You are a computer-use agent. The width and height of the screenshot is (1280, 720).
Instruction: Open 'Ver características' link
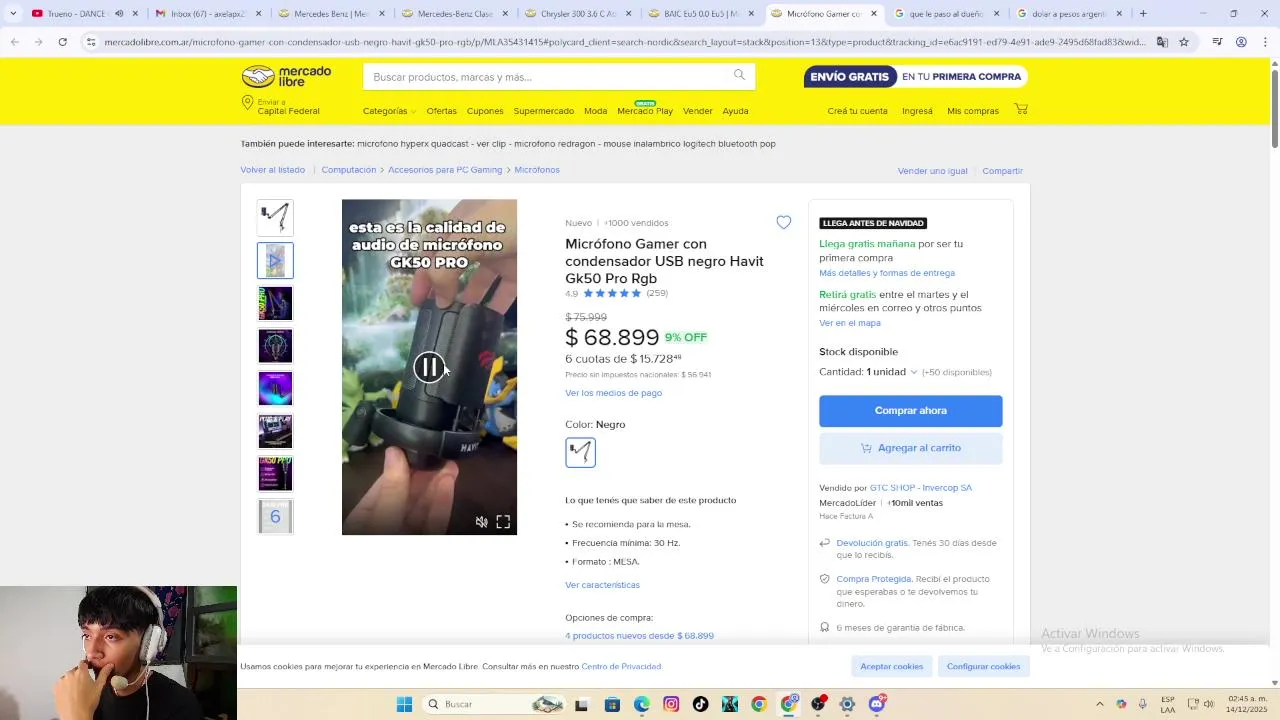pos(602,585)
